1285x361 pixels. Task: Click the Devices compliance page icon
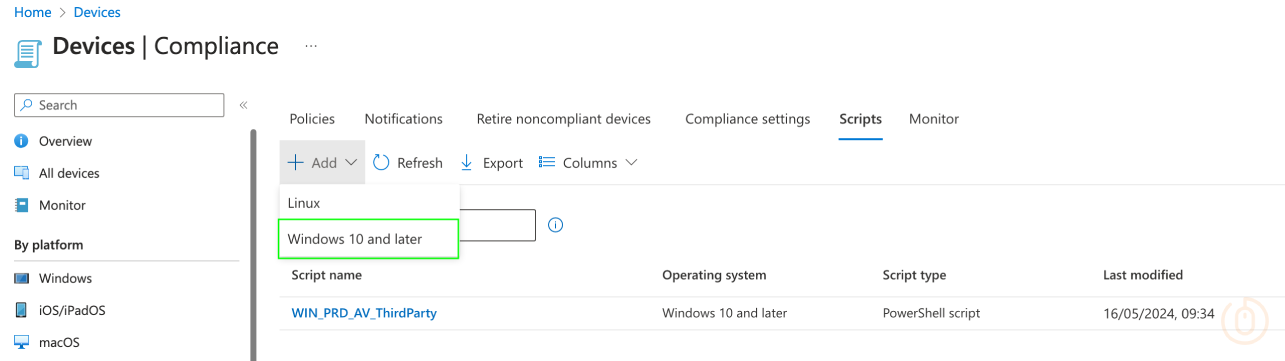29,53
